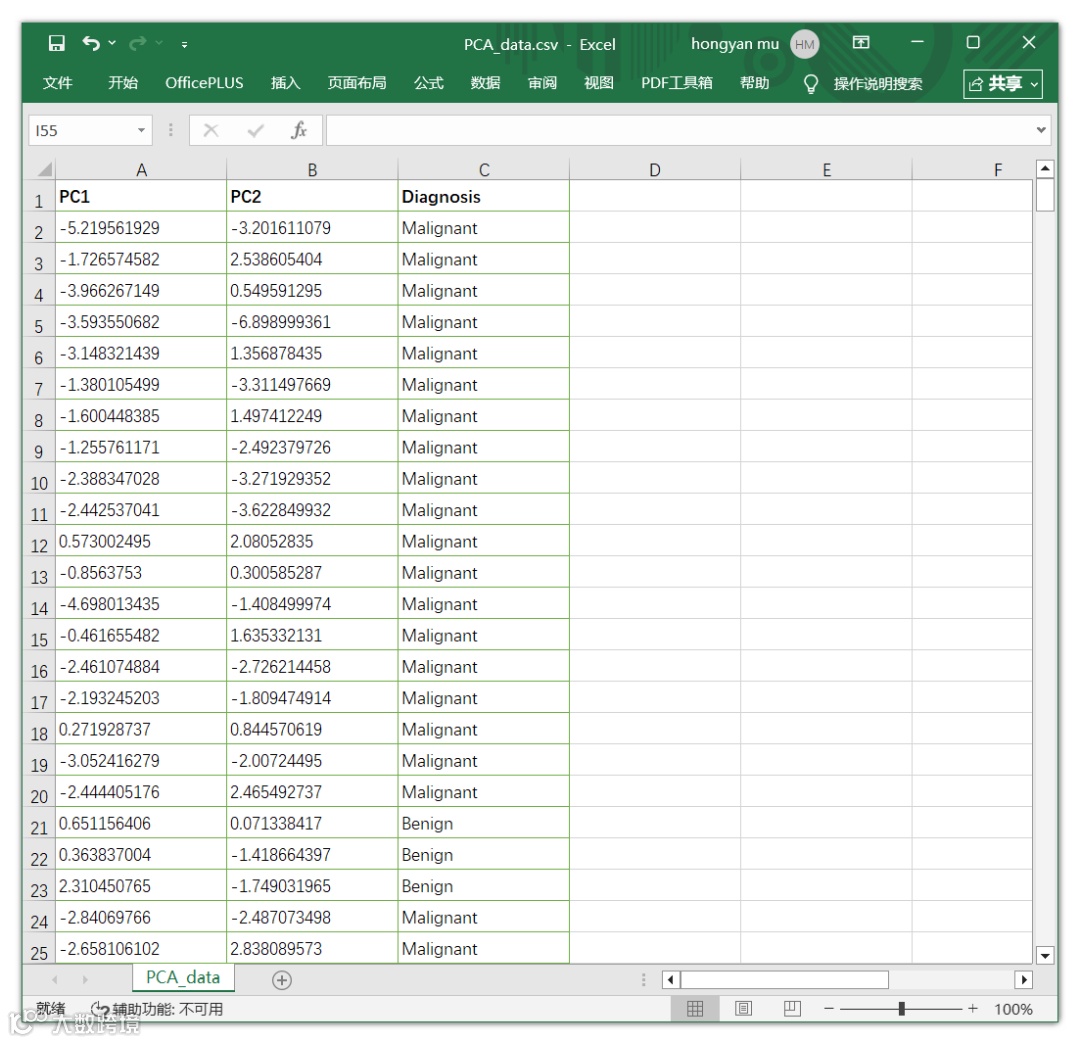
Task: Undo the last action
Action: point(91,43)
